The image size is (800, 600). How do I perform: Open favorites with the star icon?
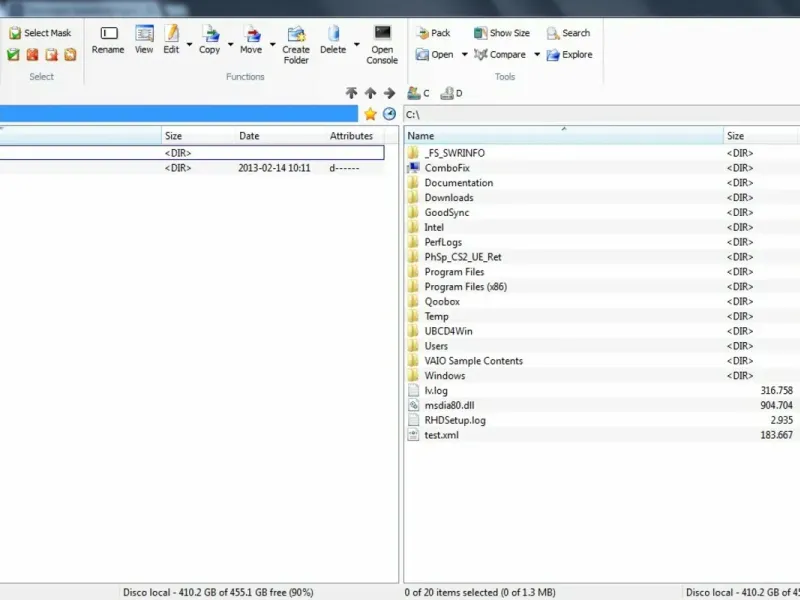[x=370, y=114]
